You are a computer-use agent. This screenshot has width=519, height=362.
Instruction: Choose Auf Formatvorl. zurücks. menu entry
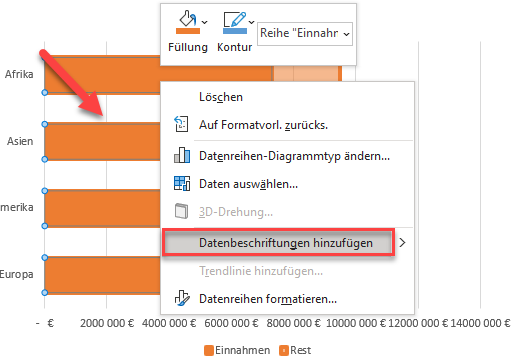263,125
